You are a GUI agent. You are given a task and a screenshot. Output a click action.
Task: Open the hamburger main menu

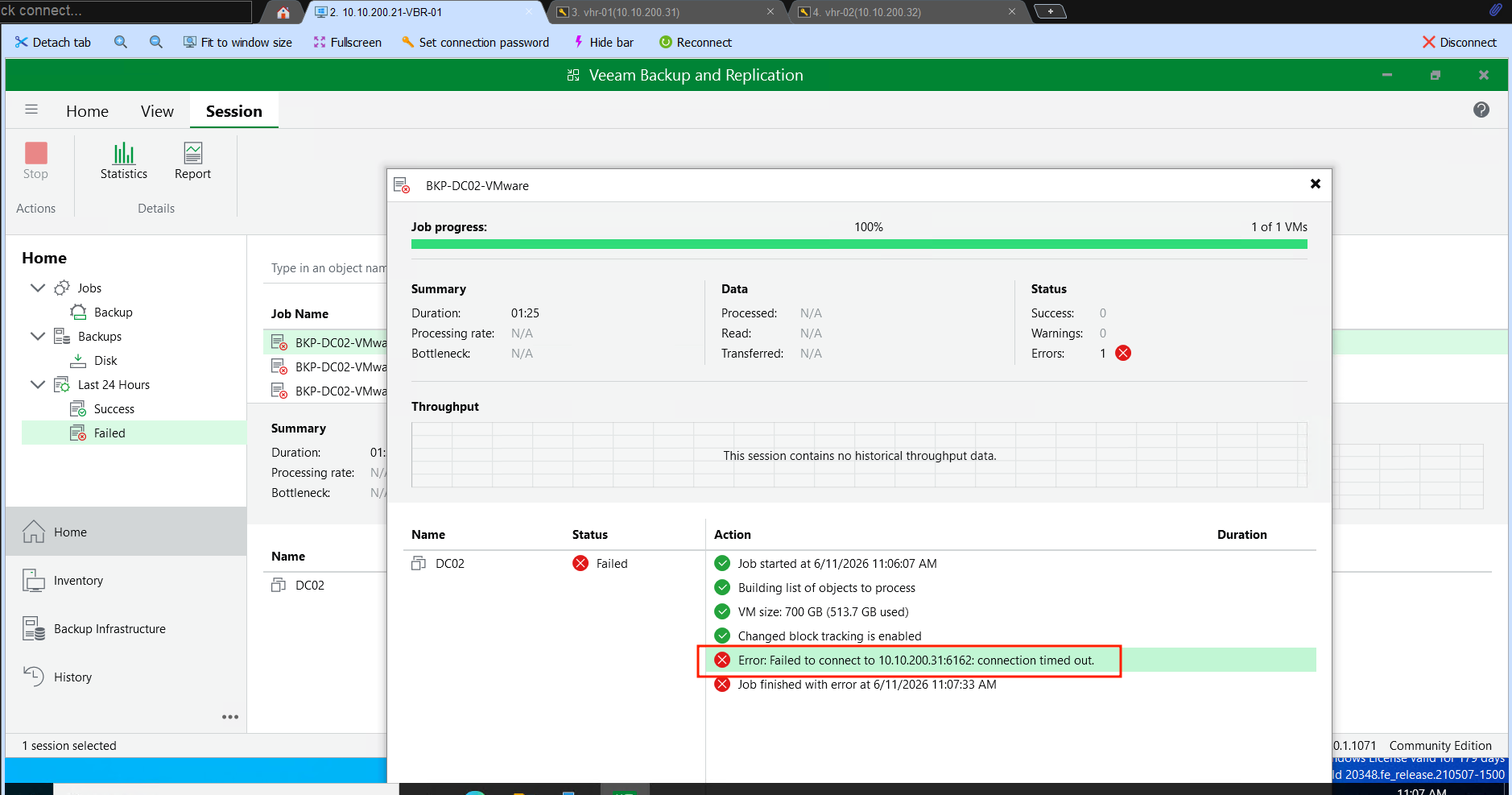[x=31, y=110]
